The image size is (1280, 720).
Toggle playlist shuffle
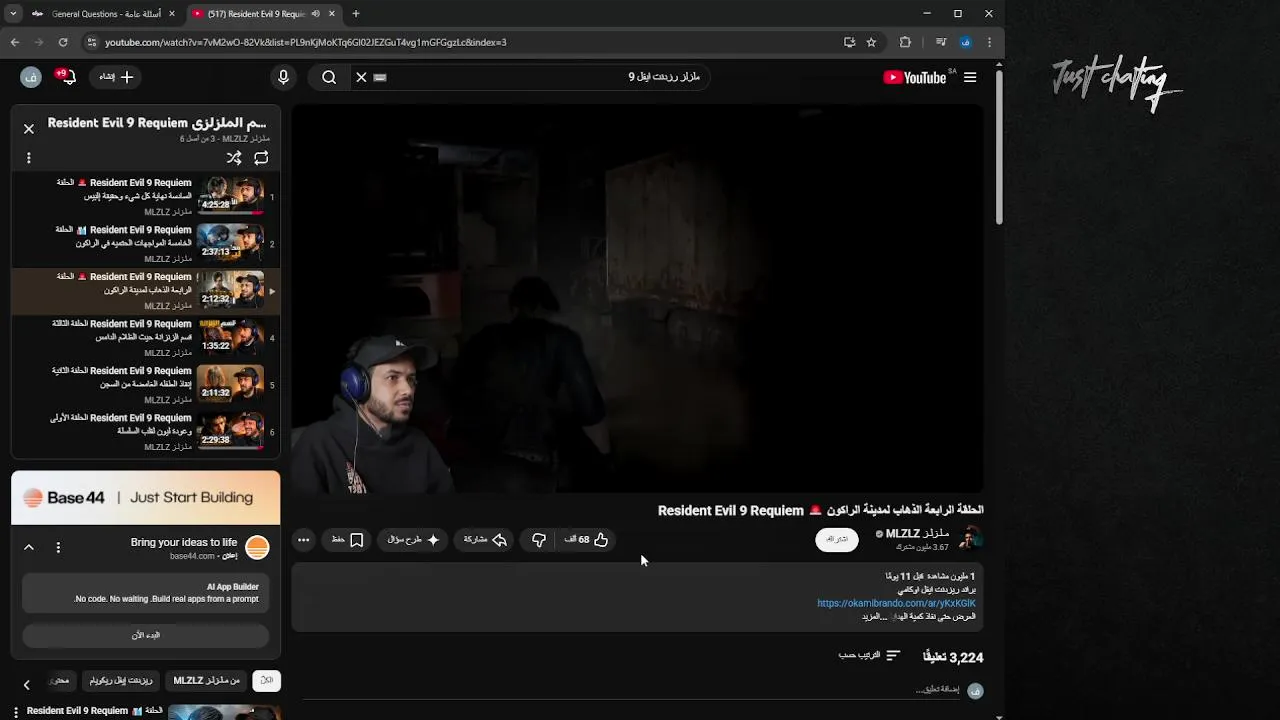234,158
